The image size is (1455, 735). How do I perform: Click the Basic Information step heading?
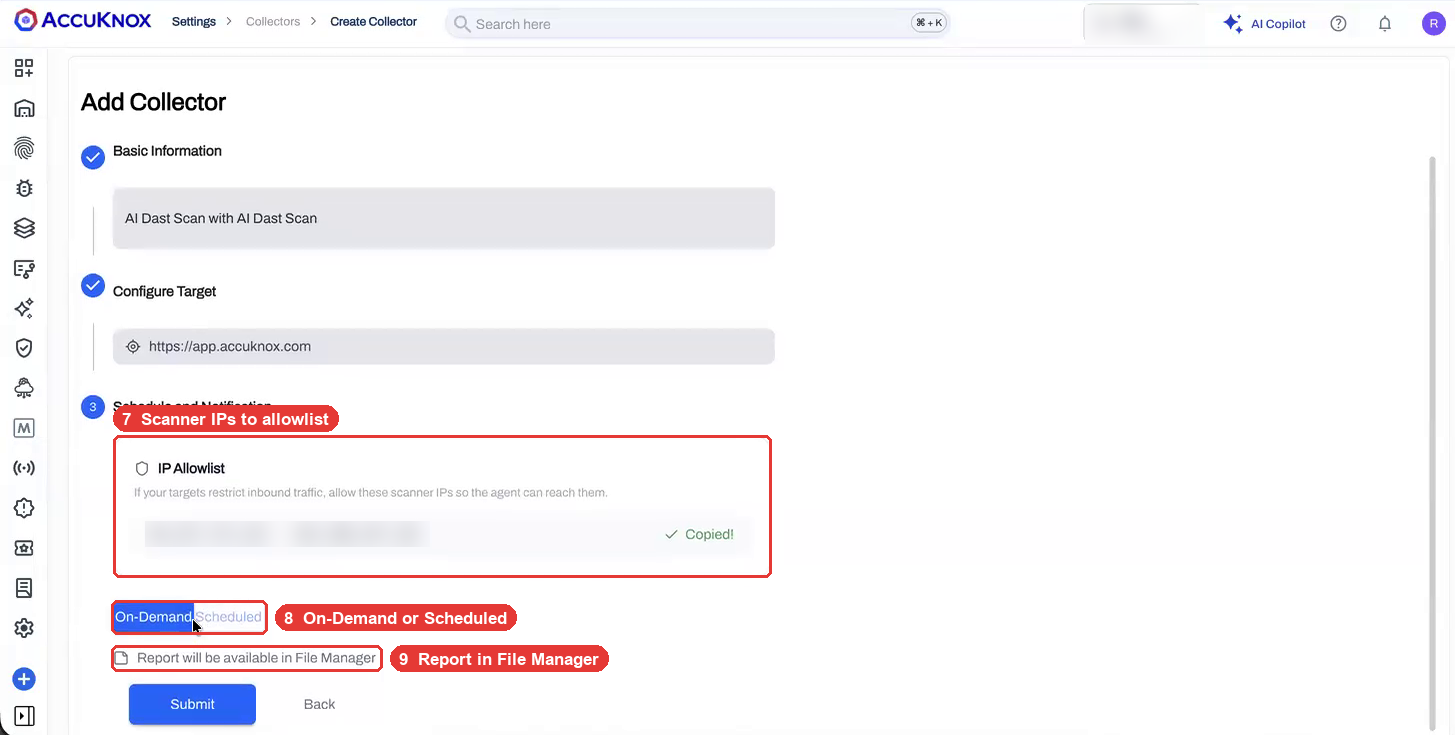click(x=167, y=151)
